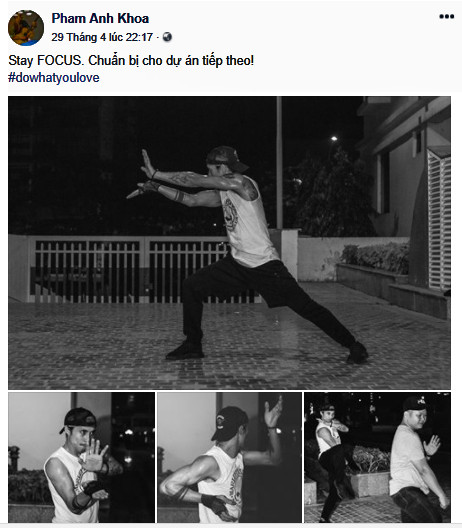Click the baseball cap in the middle thumbnail

coord(230,423)
